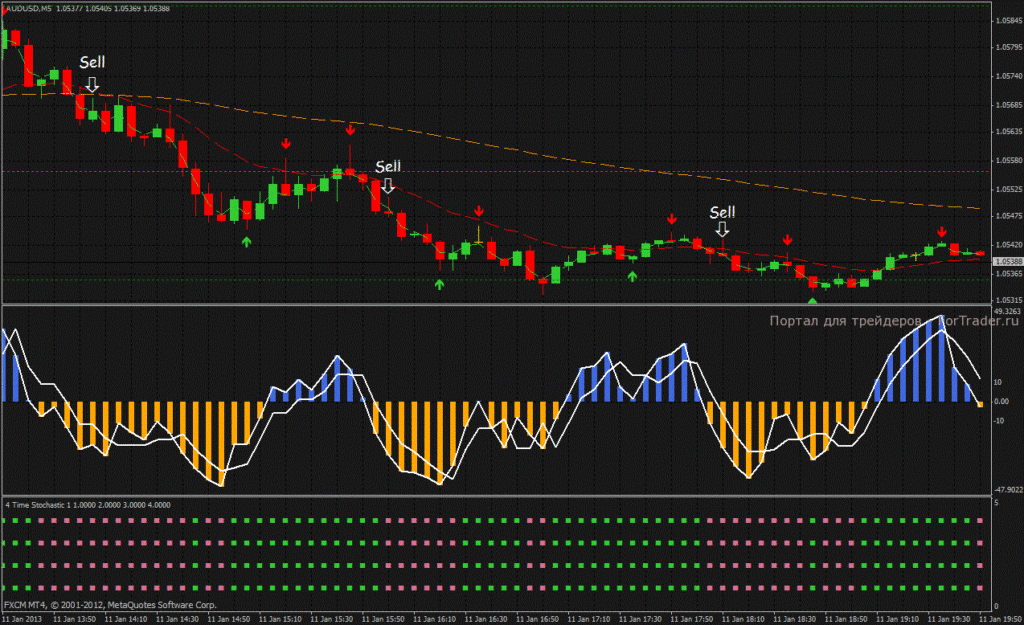Image resolution: width=1024 pixels, height=625 pixels.
Task: Click the first Sell label near 13:50
Action: [92, 63]
